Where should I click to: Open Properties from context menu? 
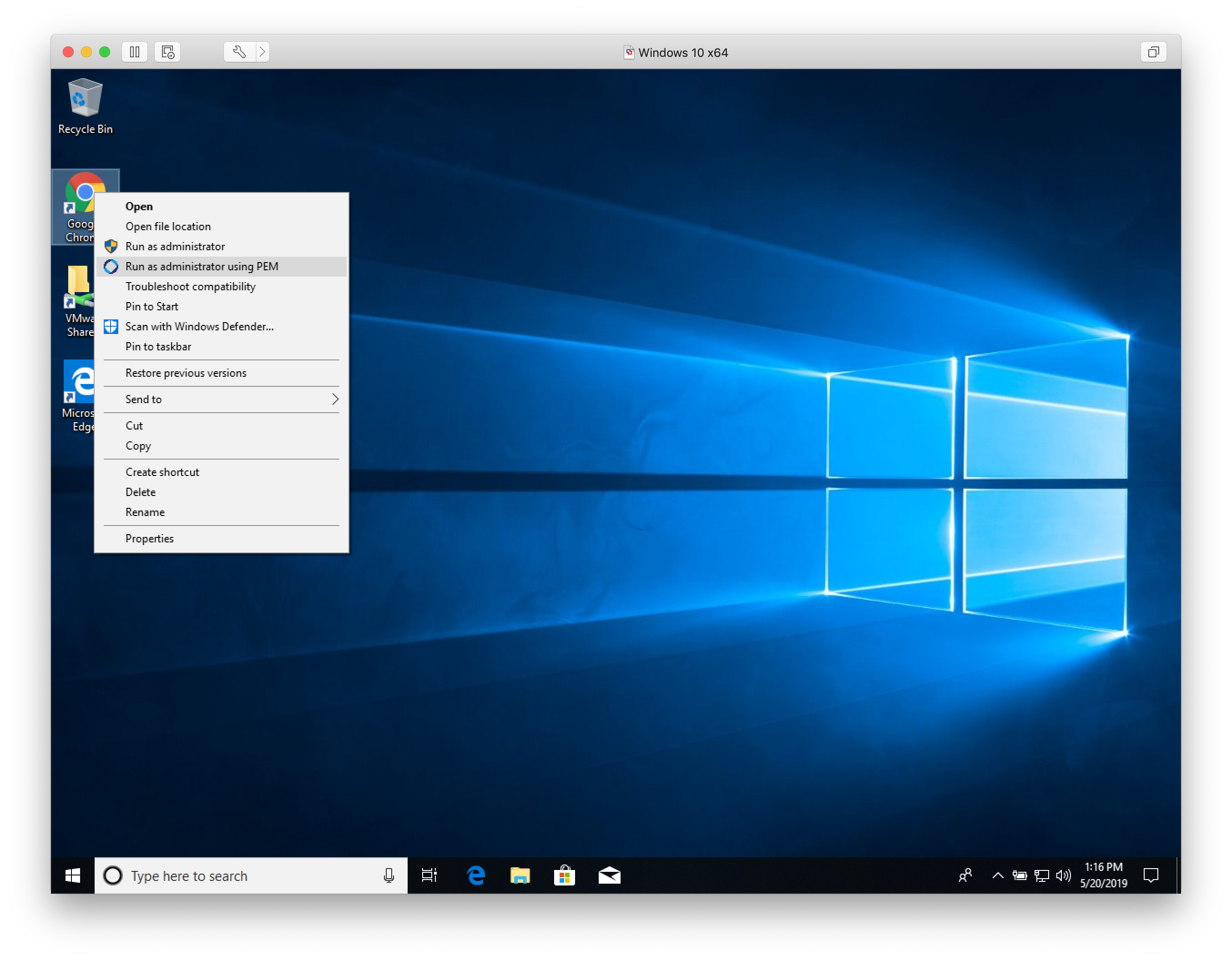[221, 538]
